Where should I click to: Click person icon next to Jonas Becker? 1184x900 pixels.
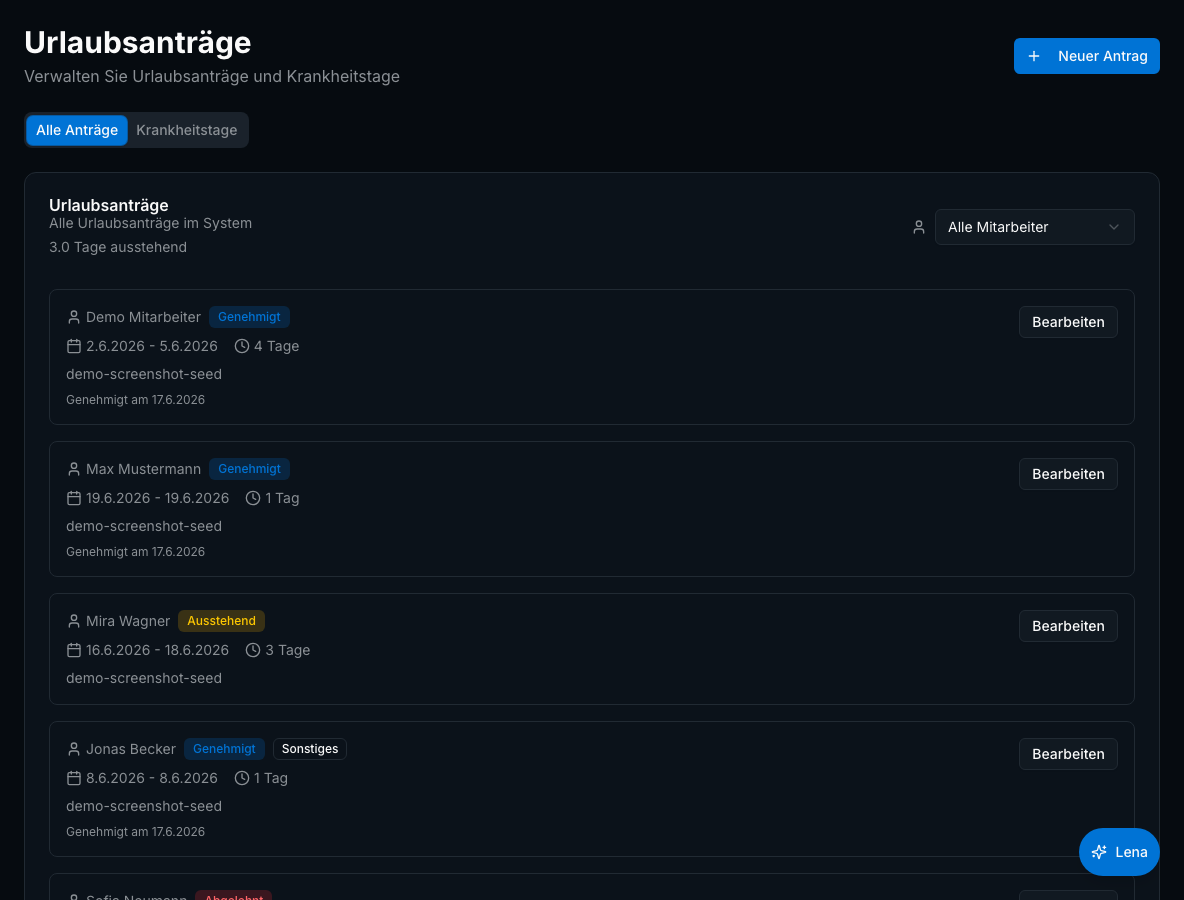(x=73, y=749)
